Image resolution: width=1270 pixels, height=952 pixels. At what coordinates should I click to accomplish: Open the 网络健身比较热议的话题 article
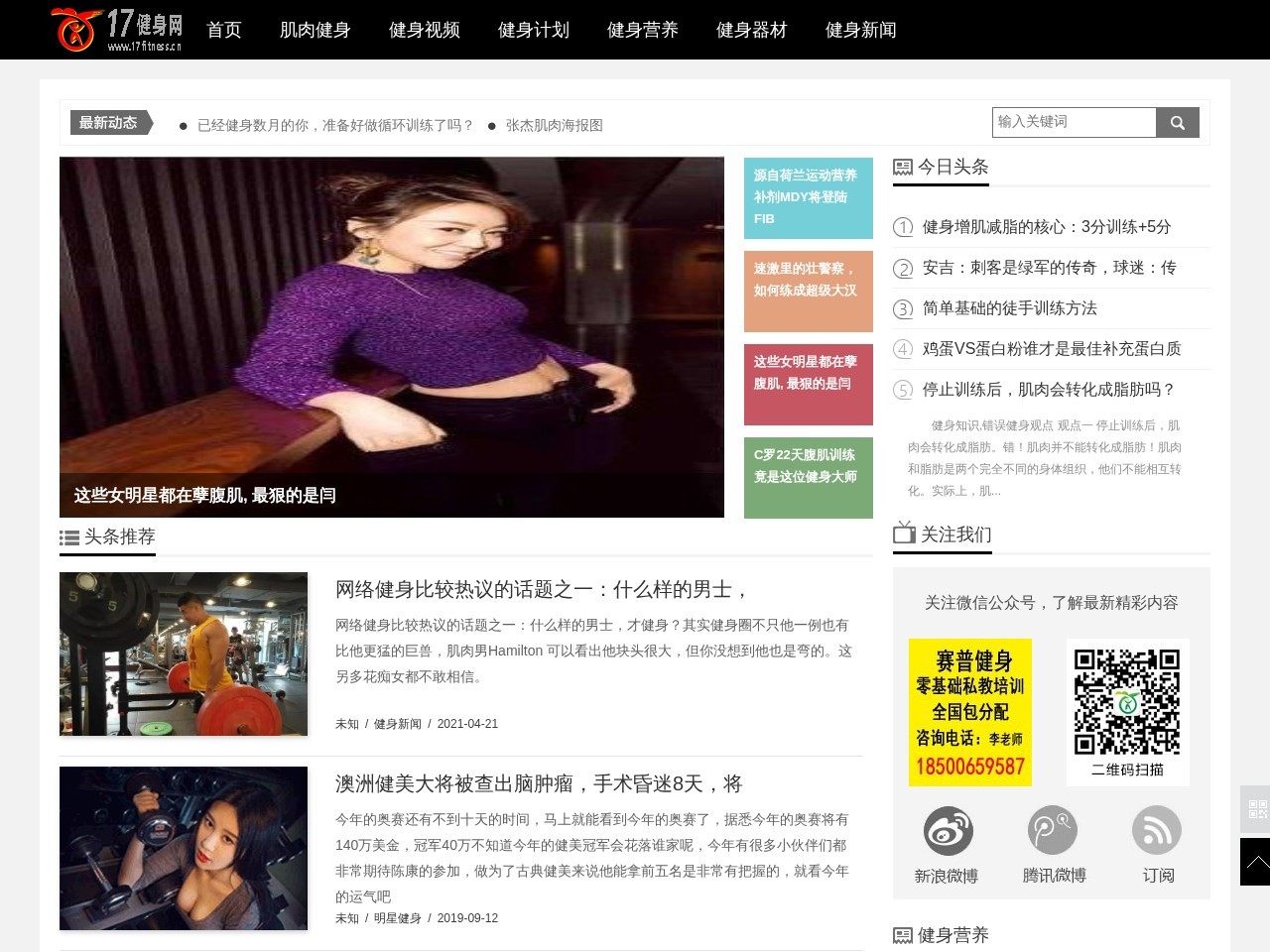click(x=541, y=589)
